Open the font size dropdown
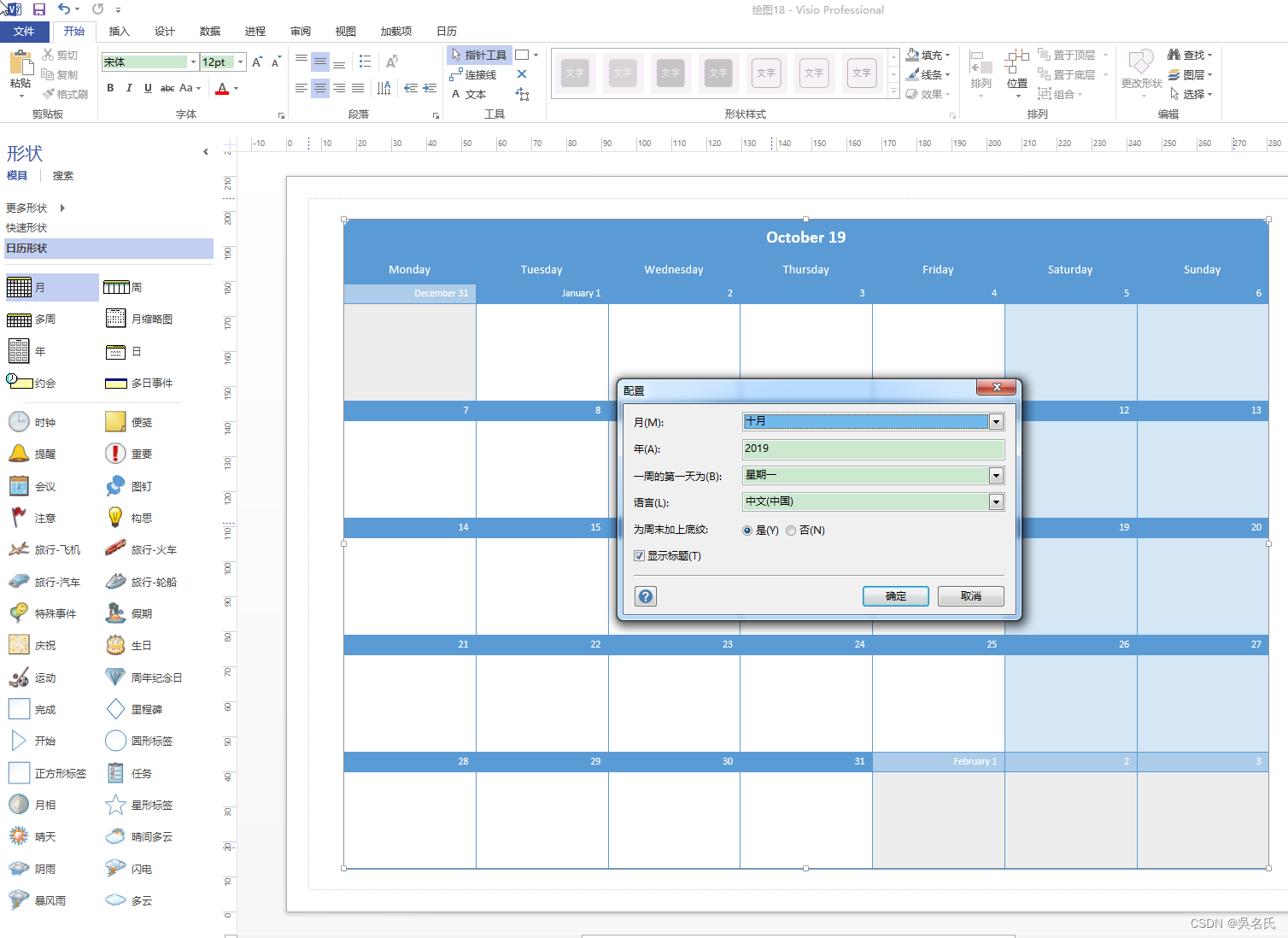This screenshot has width=1288, height=938. coord(241,62)
